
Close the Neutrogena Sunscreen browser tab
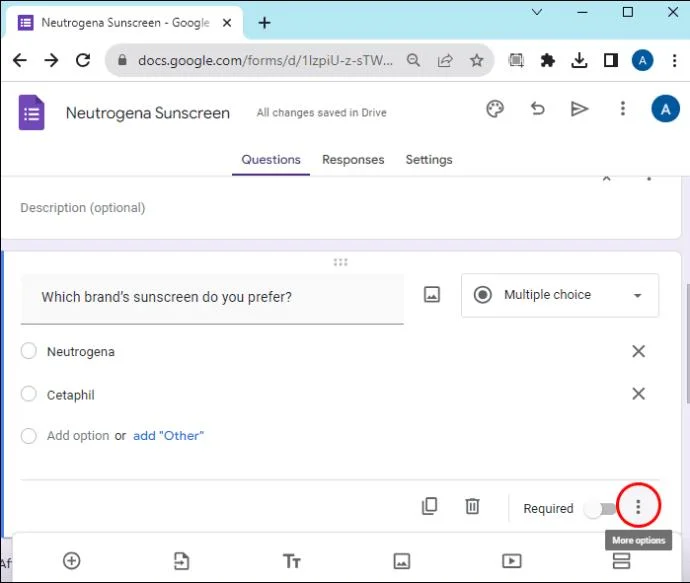pos(227,22)
